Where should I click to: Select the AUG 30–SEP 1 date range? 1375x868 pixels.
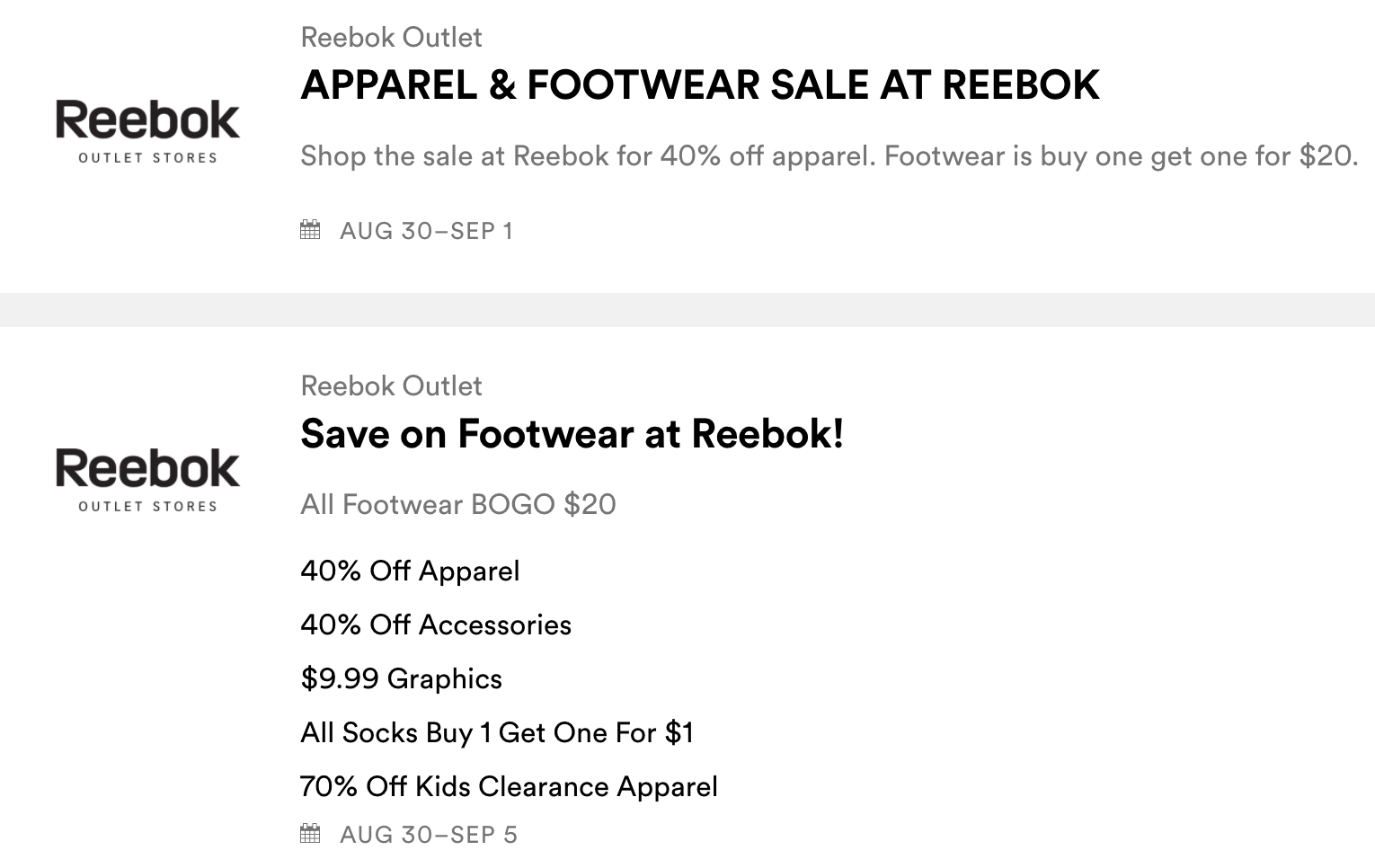[426, 231]
